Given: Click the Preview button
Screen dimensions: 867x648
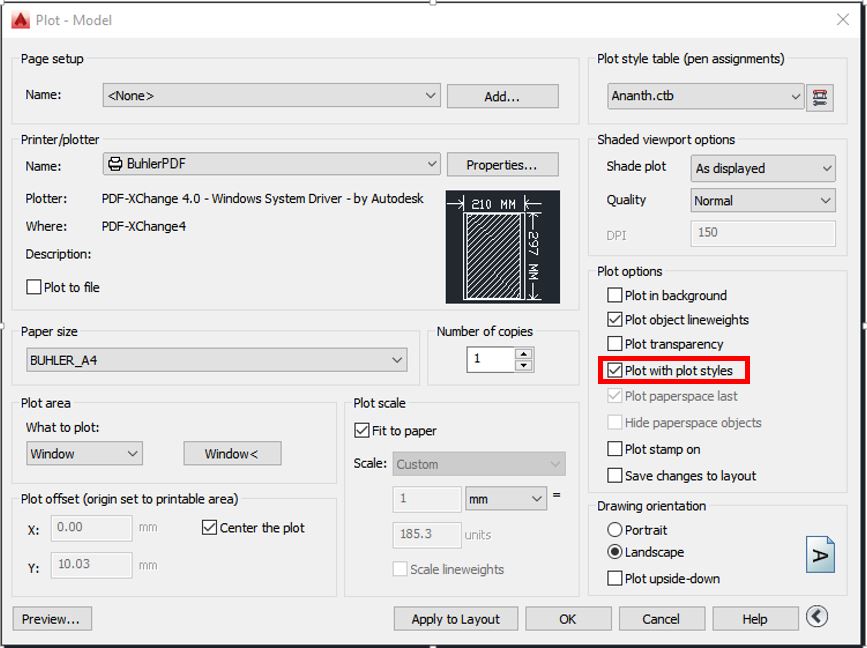Looking at the screenshot, I should [x=51, y=618].
